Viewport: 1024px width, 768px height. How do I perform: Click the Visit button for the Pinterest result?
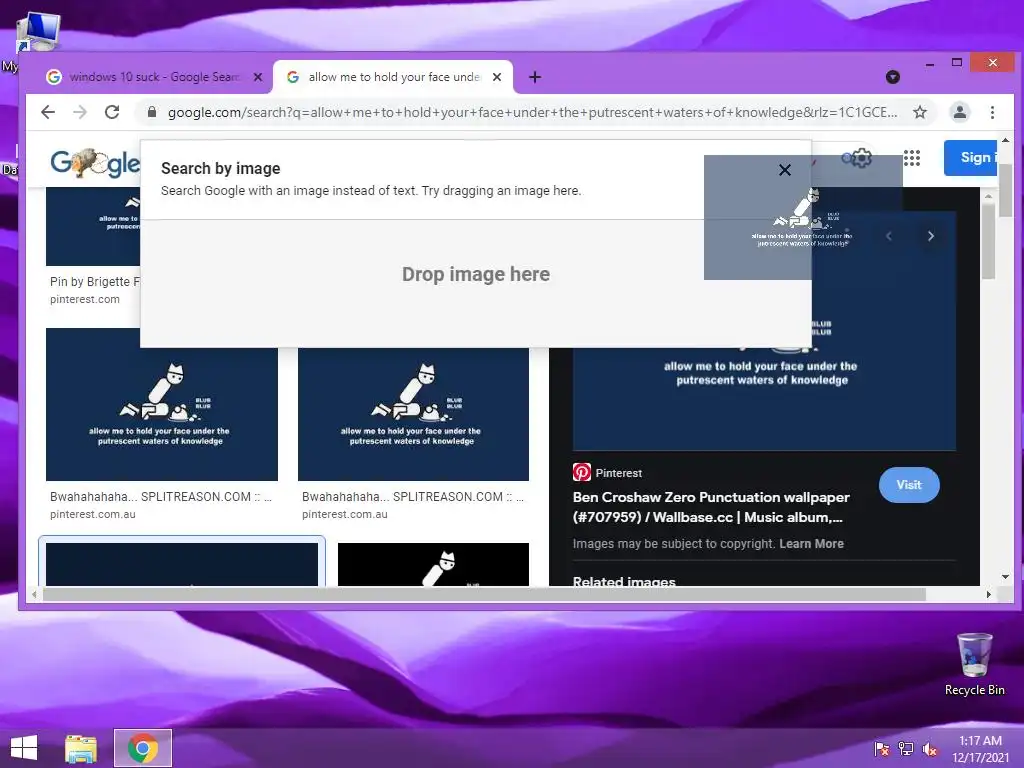pyautogui.click(x=909, y=485)
